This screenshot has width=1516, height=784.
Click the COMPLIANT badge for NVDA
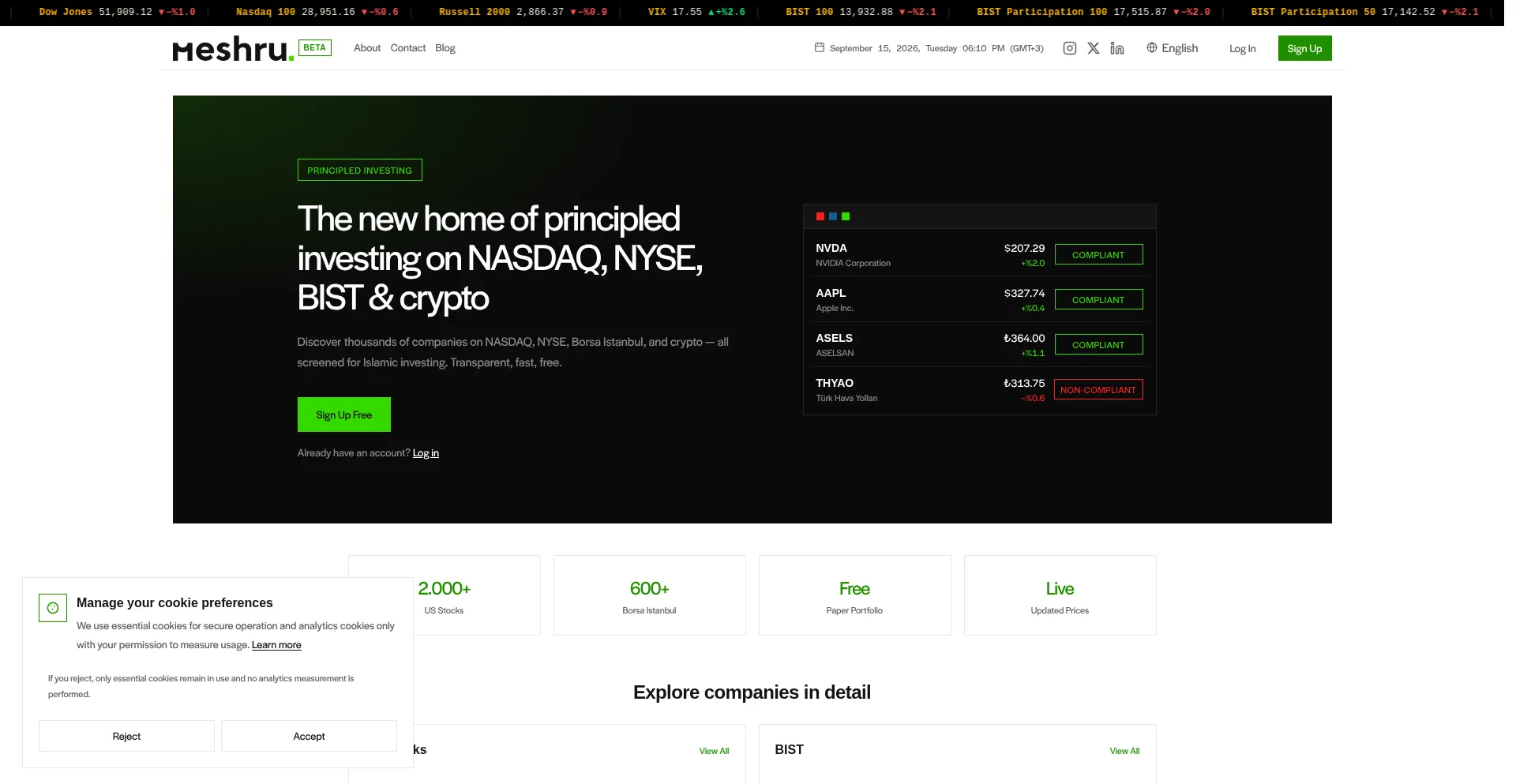click(1098, 254)
